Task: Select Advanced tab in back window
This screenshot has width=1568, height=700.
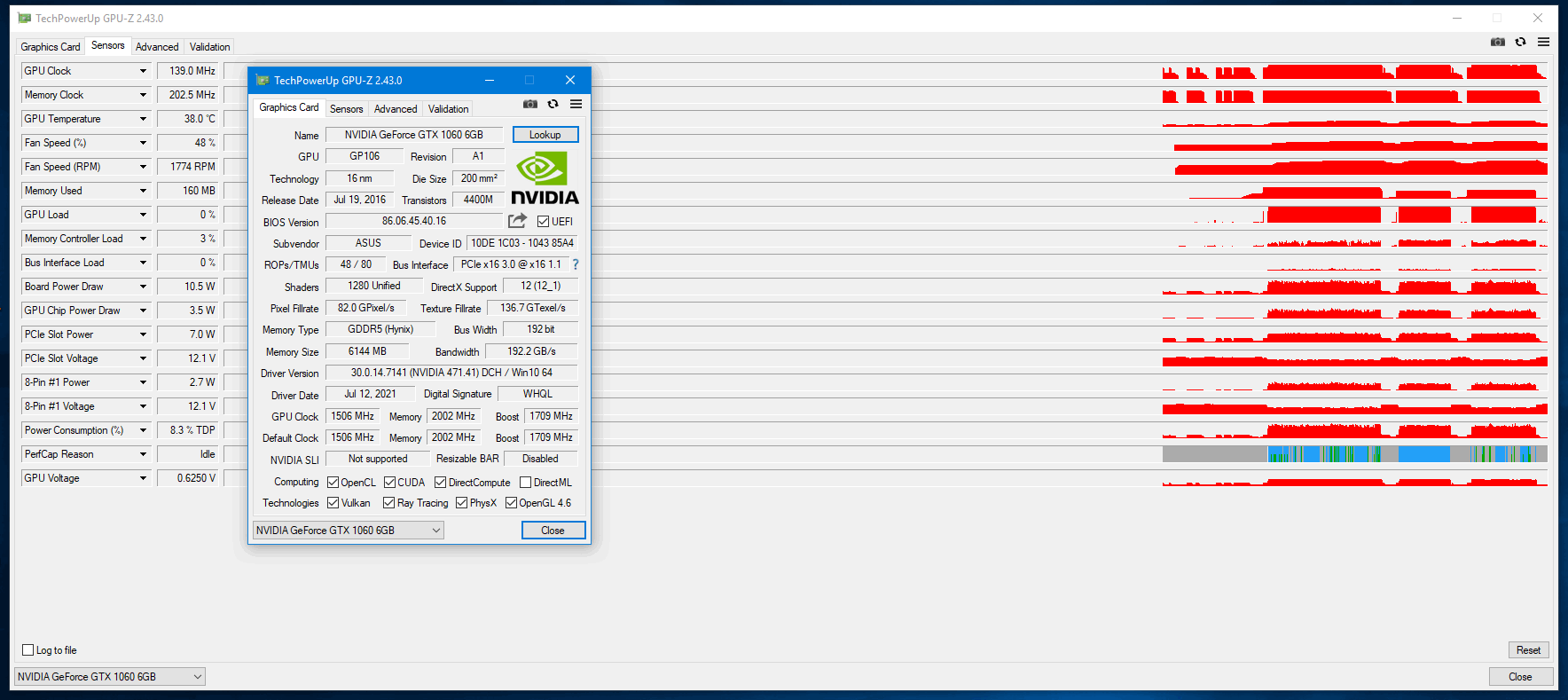Action: click(x=157, y=47)
